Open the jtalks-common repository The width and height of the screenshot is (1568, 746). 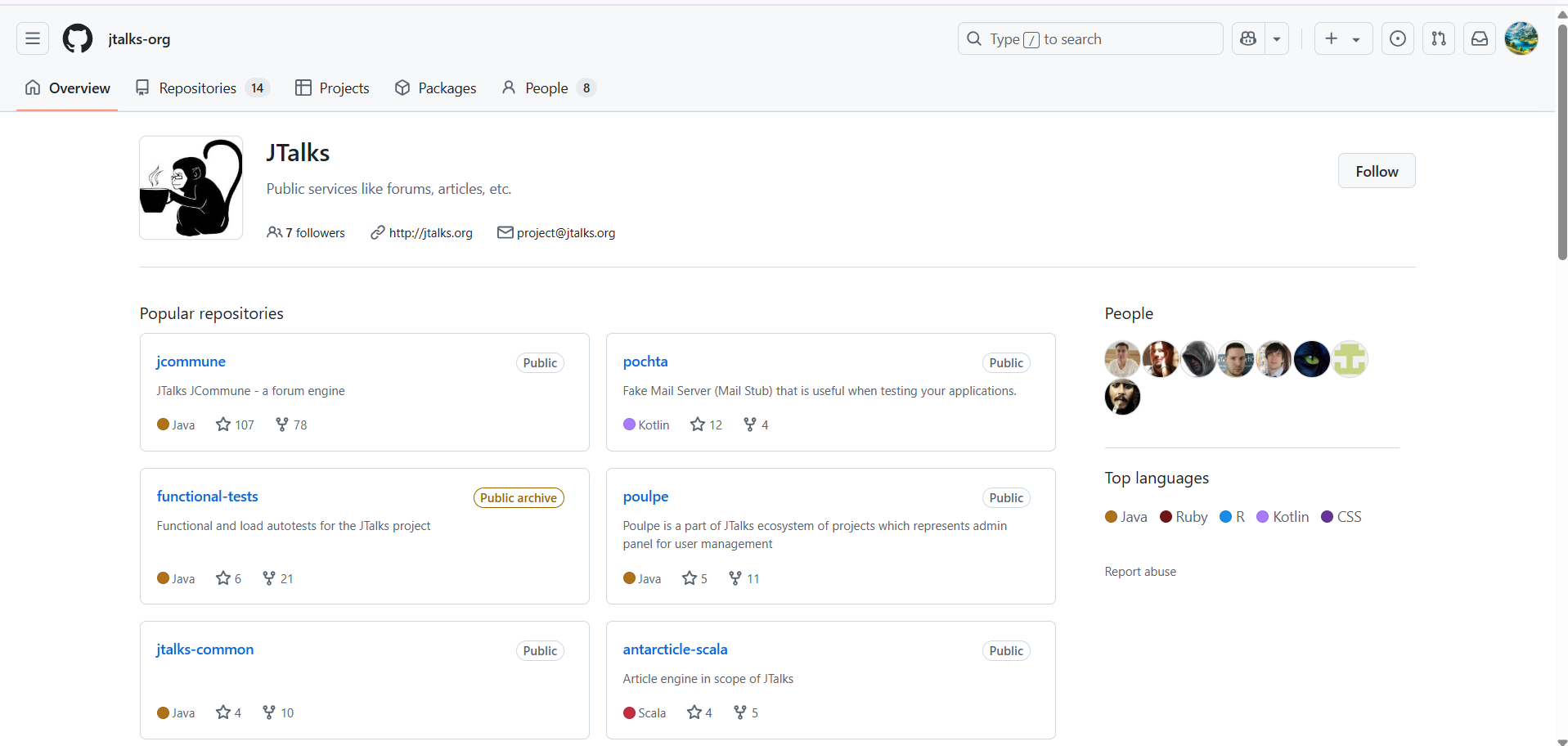[x=204, y=649]
